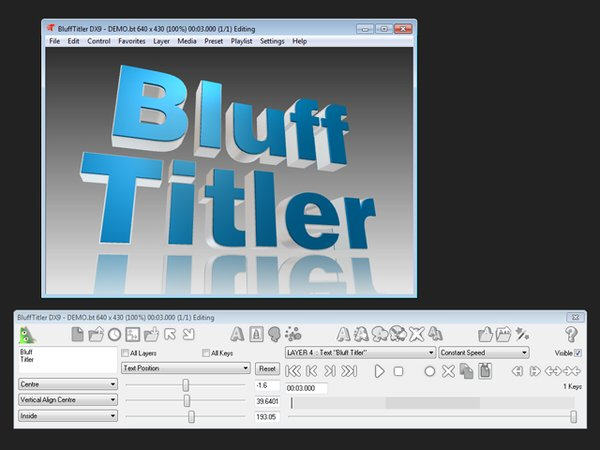Click the green Bixelangelo monster icon
This screenshot has width=600, height=450.
(x=27, y=335)
